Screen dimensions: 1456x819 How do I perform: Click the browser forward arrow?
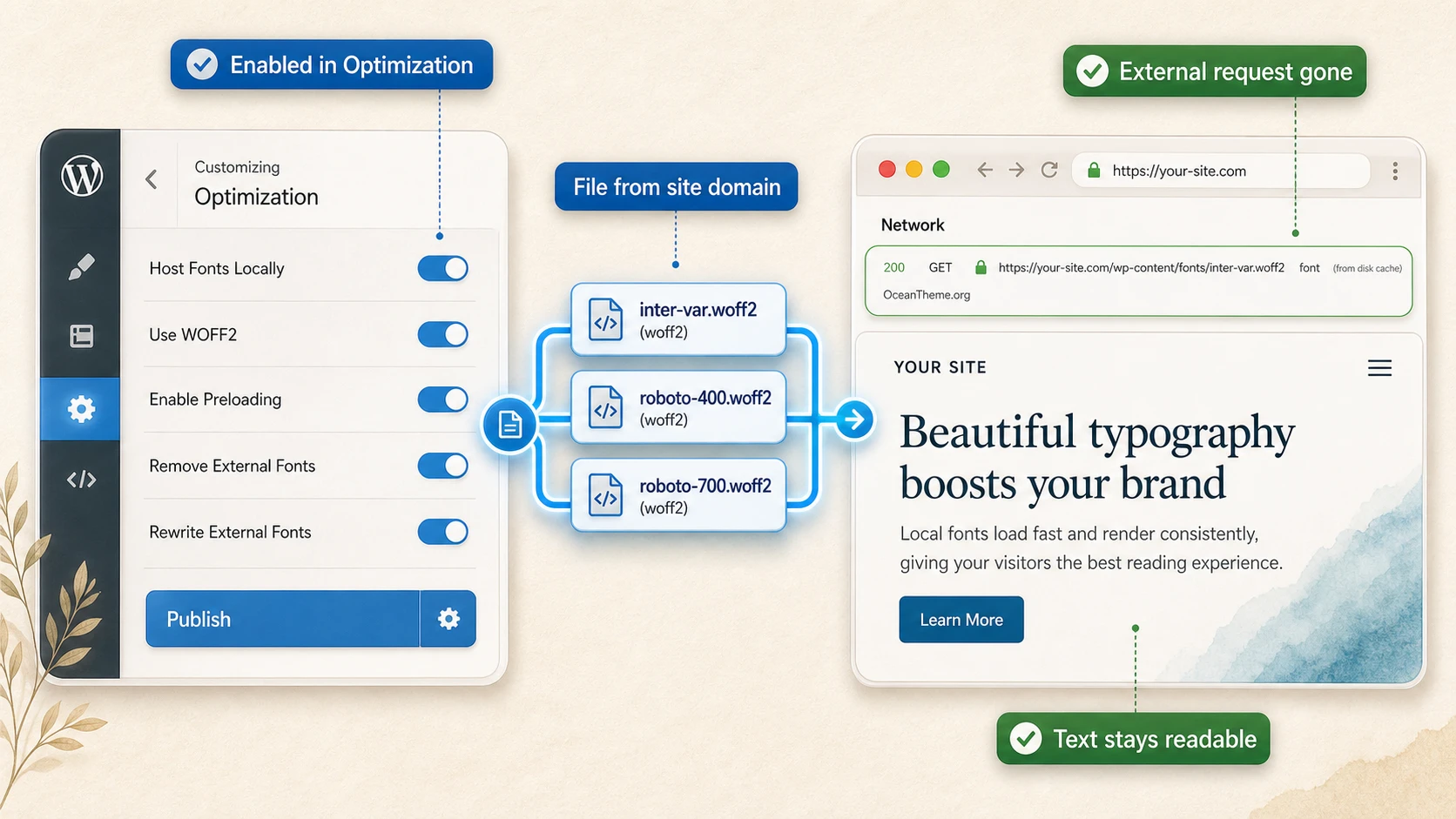(x=1016, y=170)
